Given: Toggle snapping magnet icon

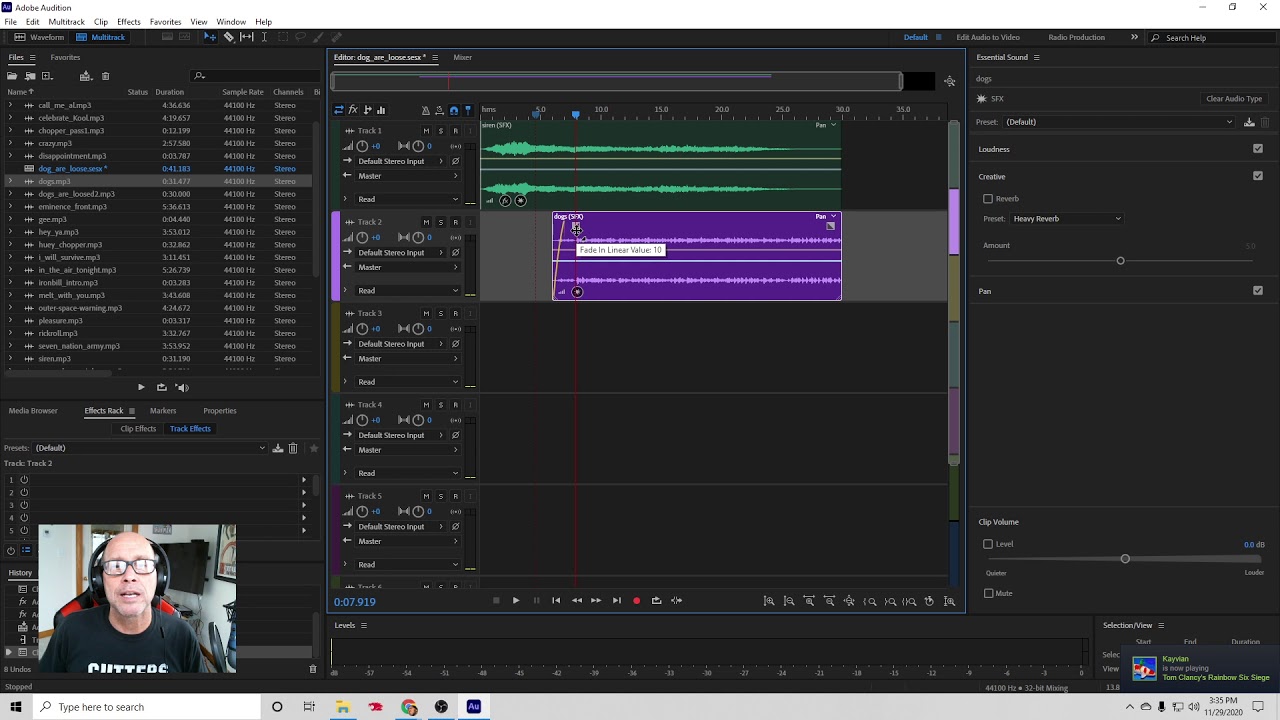Looking at the screenshot, I should [453, 110].
